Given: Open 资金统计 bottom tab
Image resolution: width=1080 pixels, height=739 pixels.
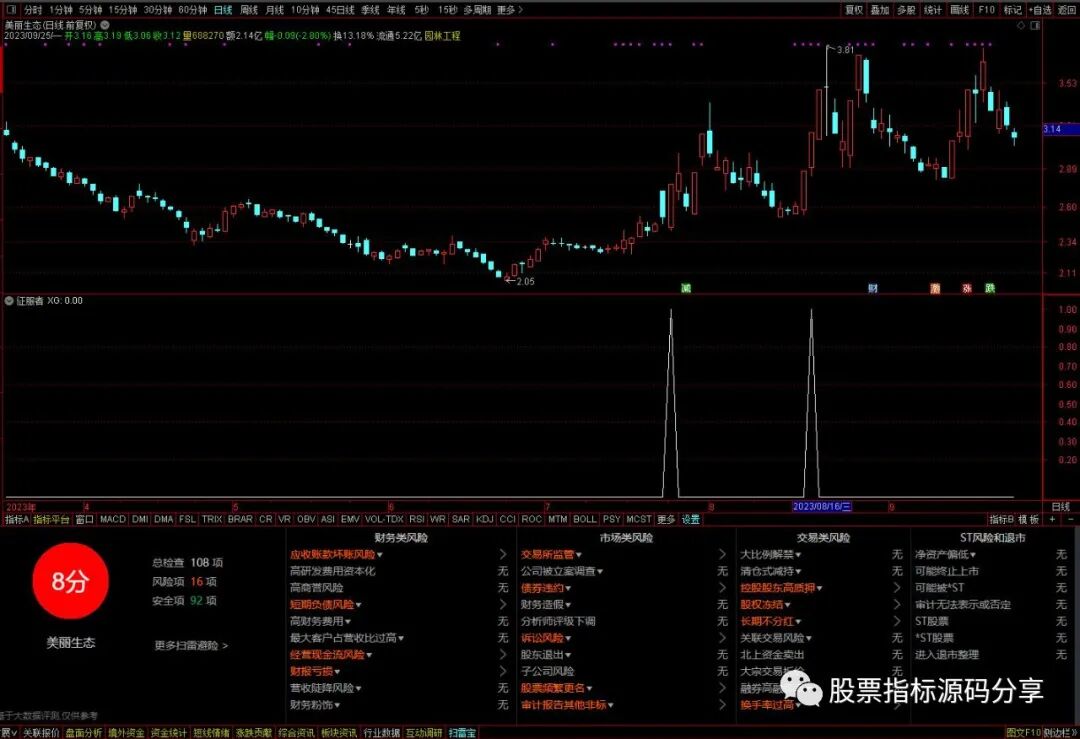Looking at the screenshot, I should pos(168,733).
